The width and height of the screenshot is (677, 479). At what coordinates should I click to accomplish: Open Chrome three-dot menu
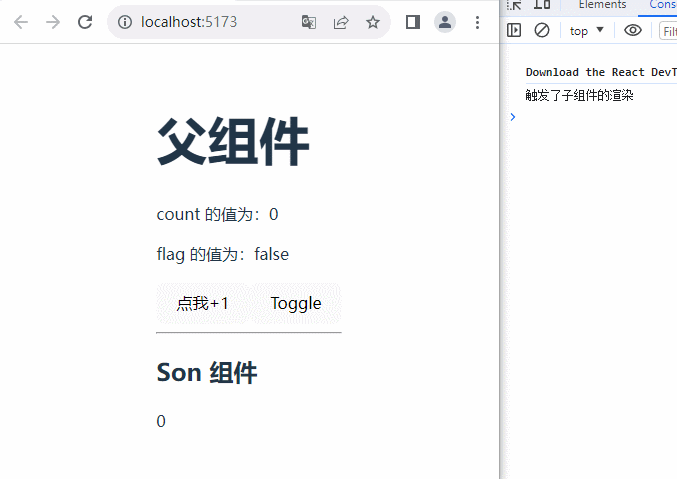click(477, 22)
